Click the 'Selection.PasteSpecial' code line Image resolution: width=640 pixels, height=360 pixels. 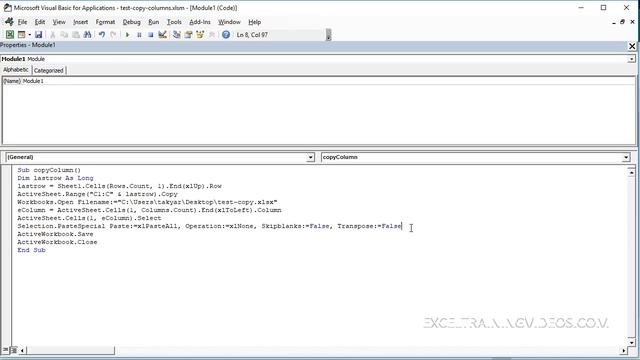pos(209,226)
